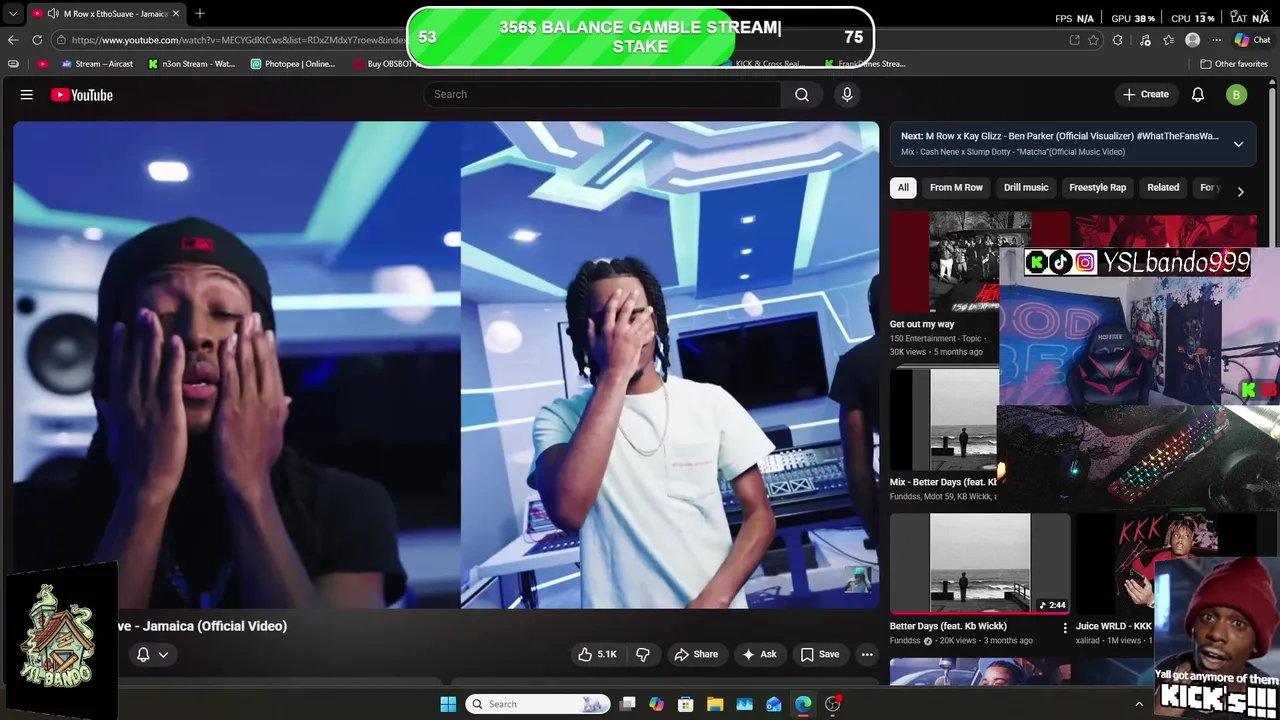Screen dimensions: 1280x720
Task: Close the M Row x EthoSuave tab
Action: tap(176, 14)
